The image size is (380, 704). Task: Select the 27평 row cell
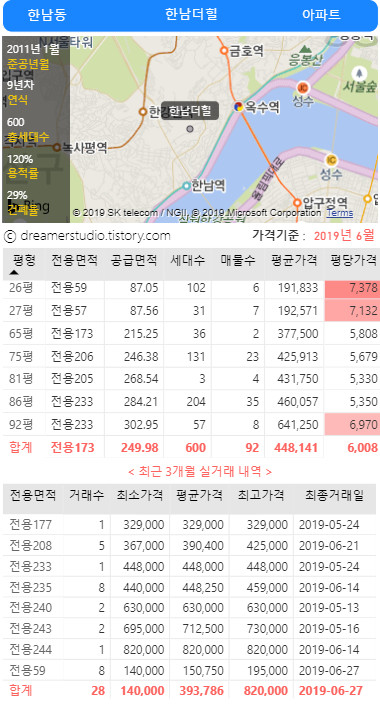[x=21, y=311]
